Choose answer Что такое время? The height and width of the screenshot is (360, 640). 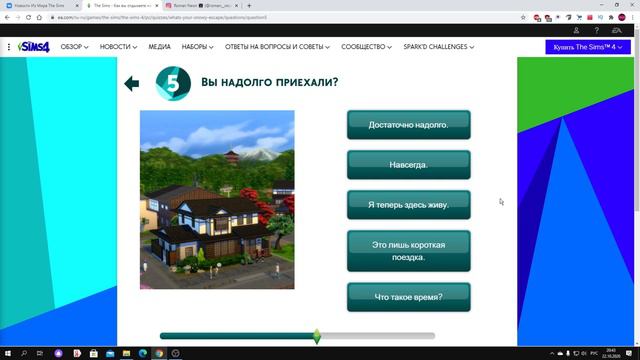tap(409, 297)
